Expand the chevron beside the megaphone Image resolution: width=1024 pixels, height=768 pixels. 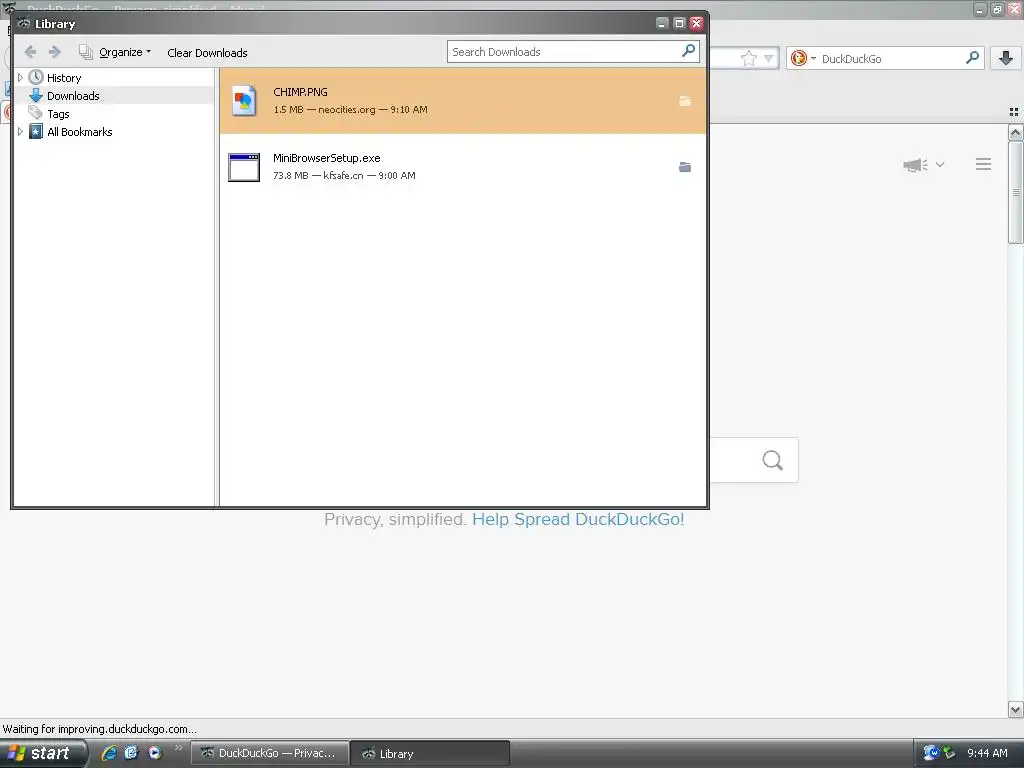940,165
